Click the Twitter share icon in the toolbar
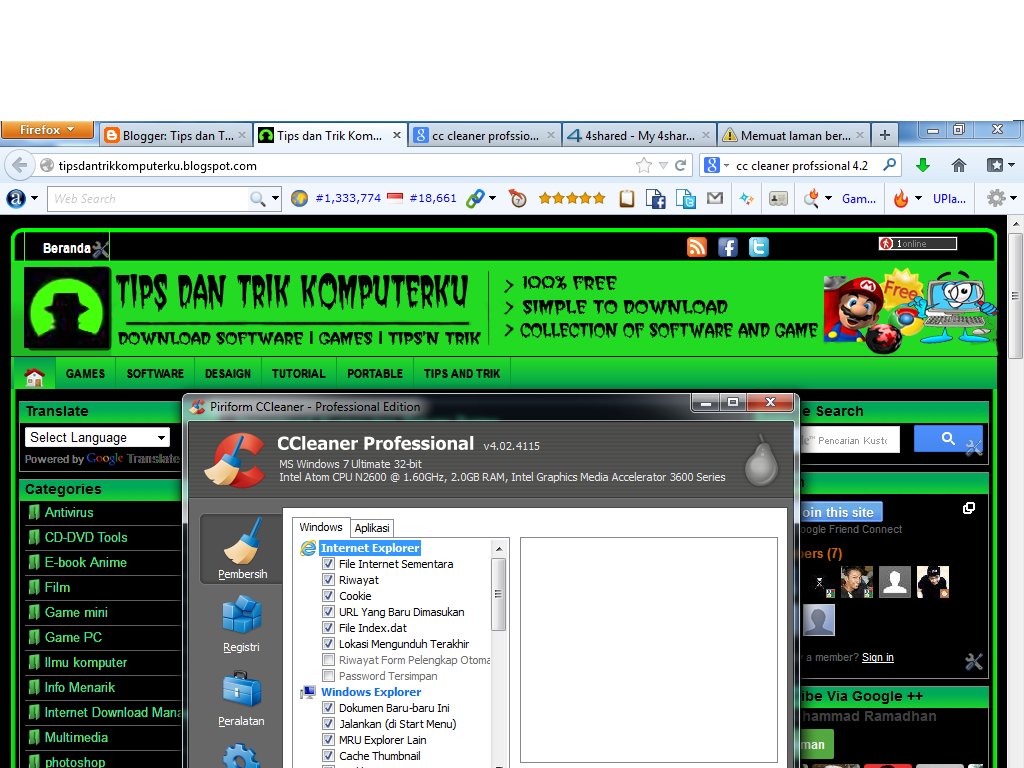 pyautogui.click(x=686, y=199)
